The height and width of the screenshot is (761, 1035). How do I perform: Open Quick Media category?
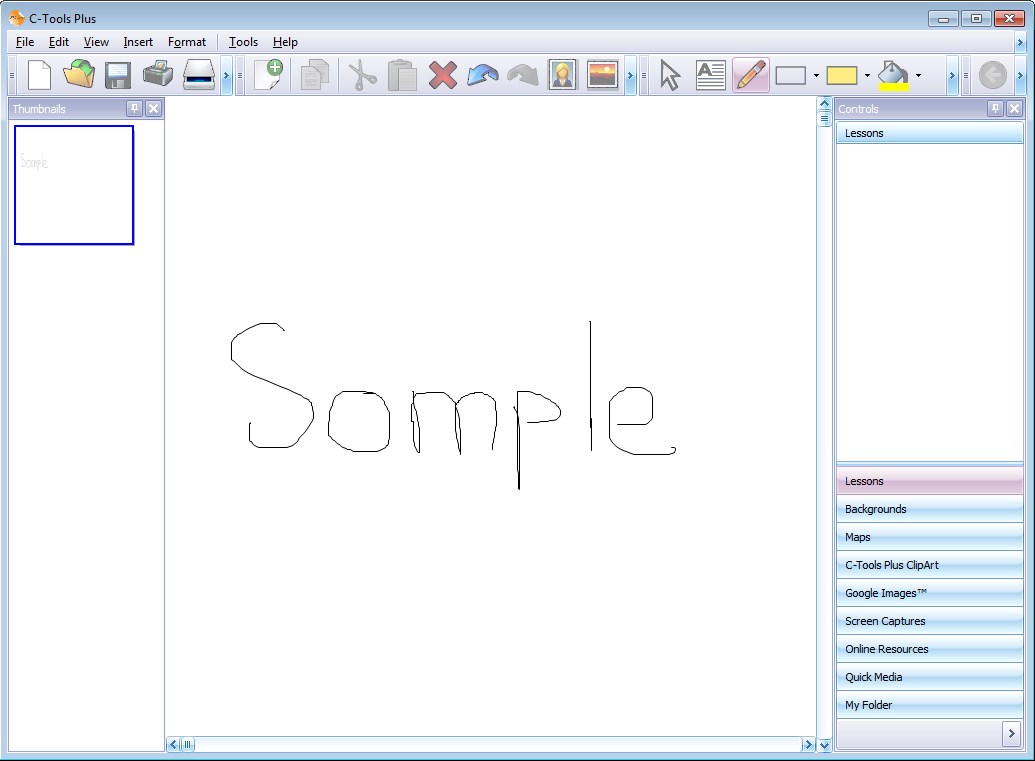pos(929,677)
